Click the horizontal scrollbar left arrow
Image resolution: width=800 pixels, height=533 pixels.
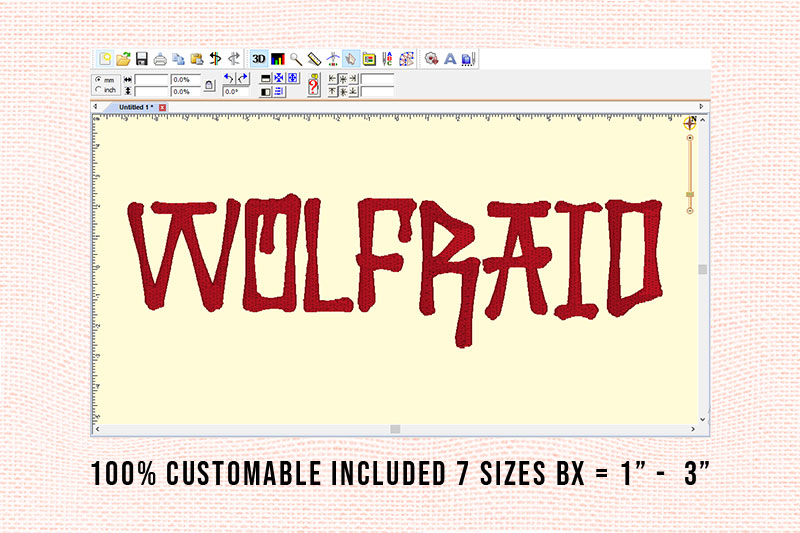click(97, 429)
